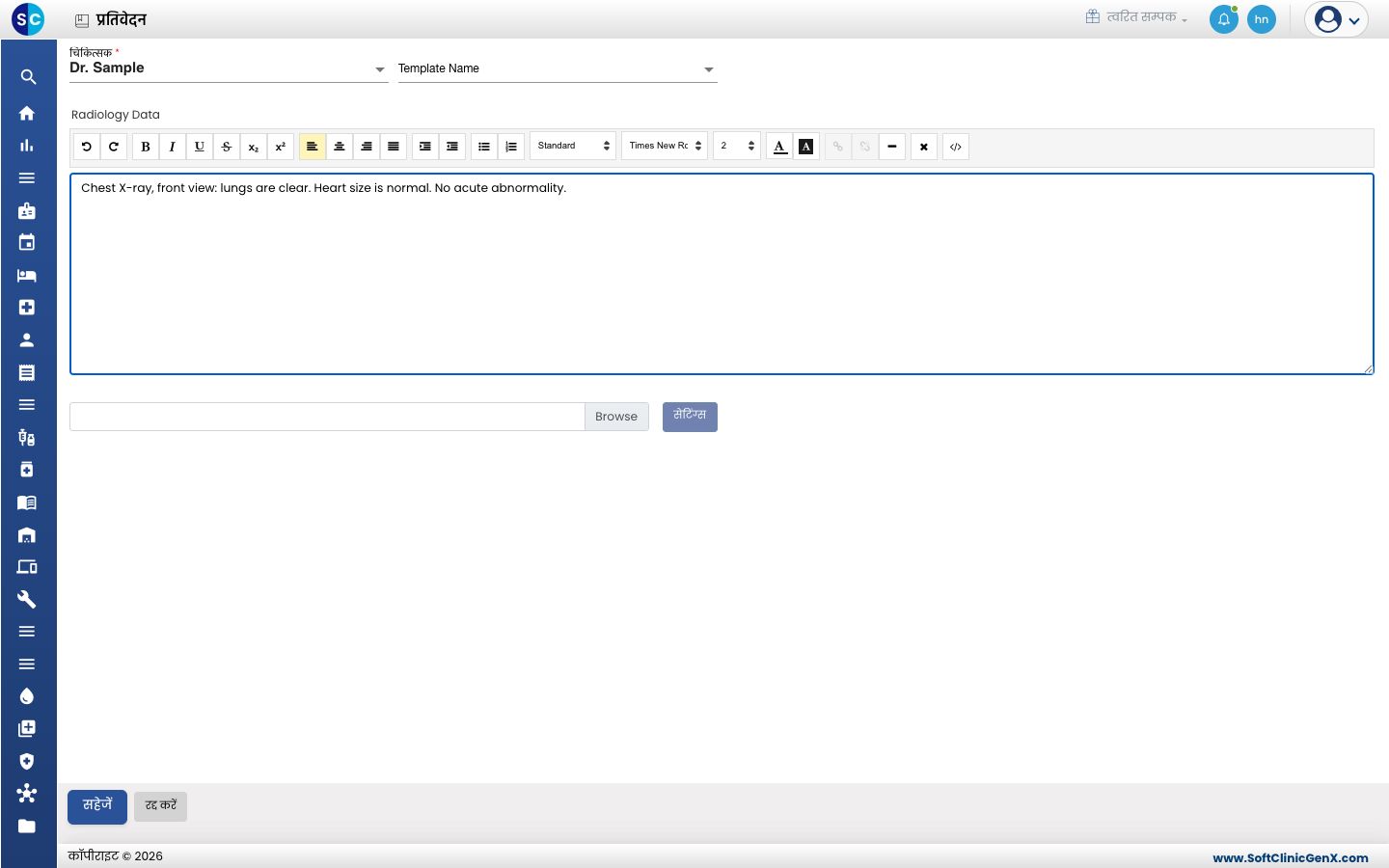Viewport: 1389px width, 868px height.
Task: Click the notification bell icon
Action: [1224, 19]
